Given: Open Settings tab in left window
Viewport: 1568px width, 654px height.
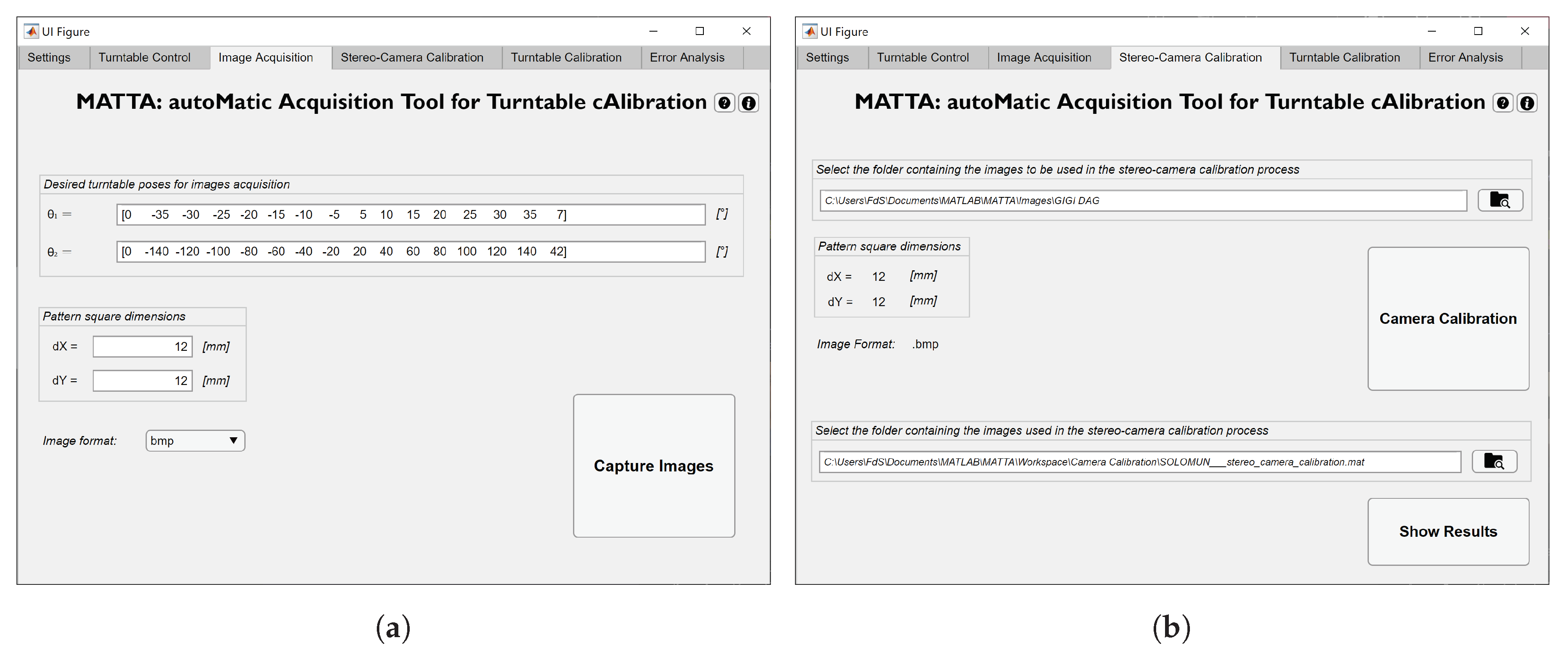Looking at the screenshot, I should [x=49, y=58].
